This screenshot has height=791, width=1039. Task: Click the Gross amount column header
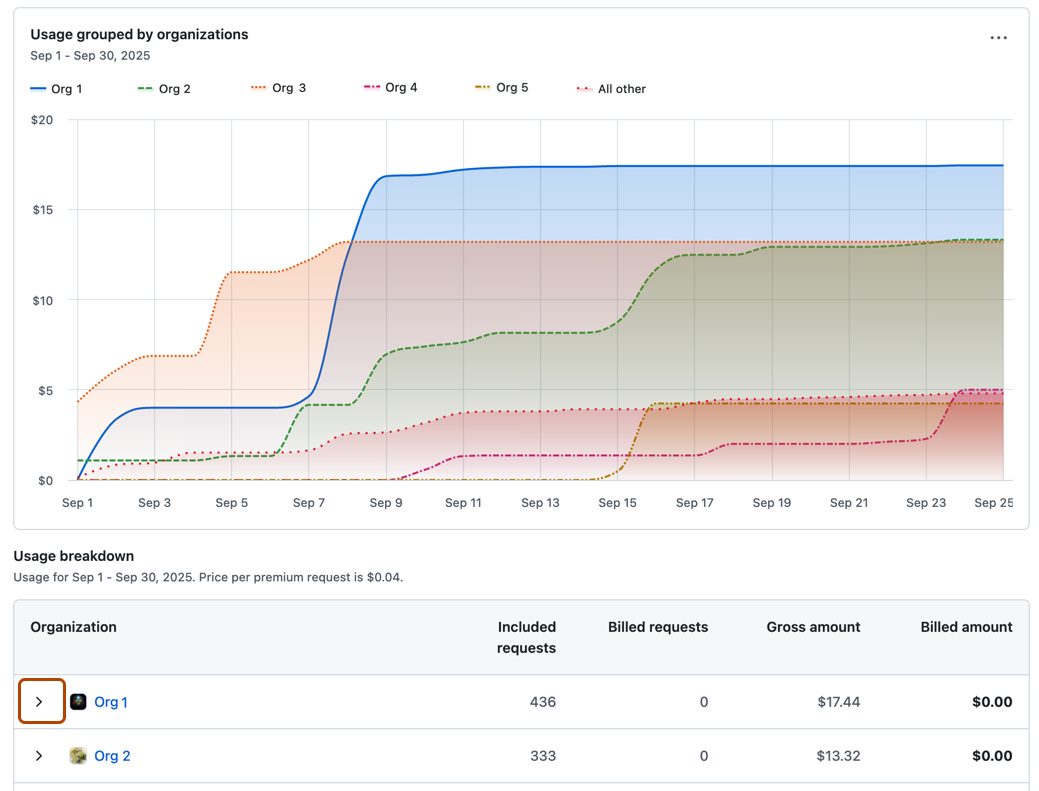click(816, 627)
